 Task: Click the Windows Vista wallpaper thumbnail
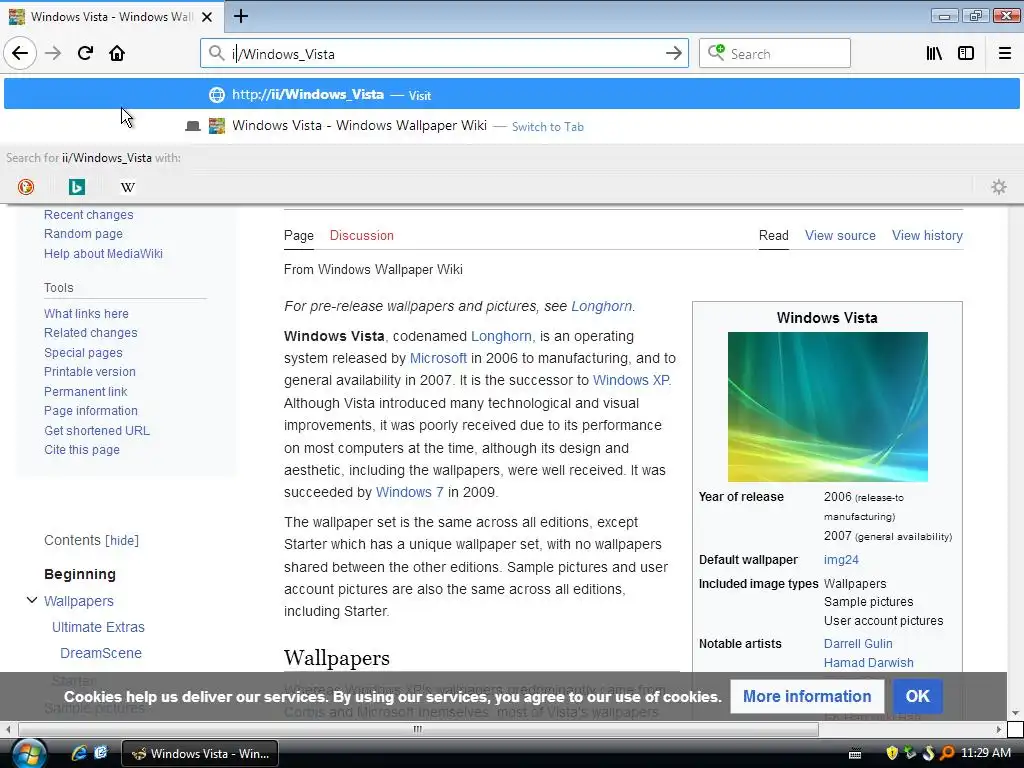(827, 407)
